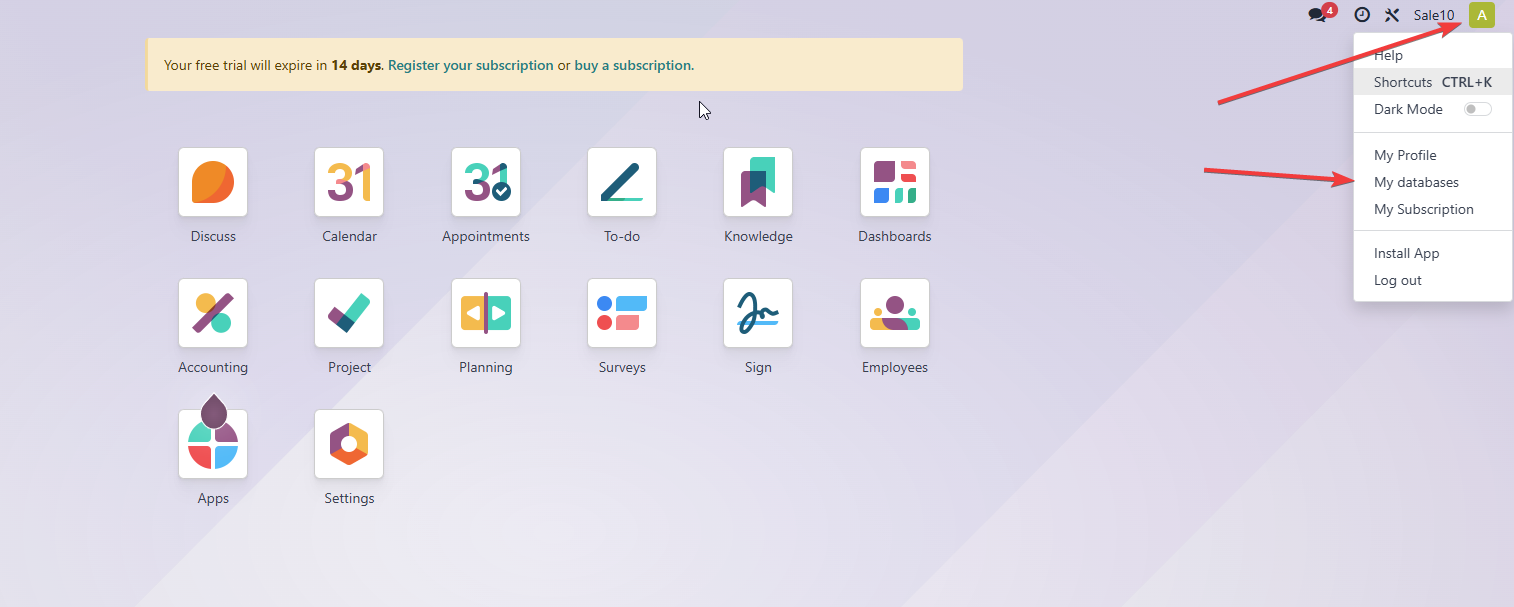Open the To-do app
The image size is (1514, 607).
click(x=622, y=182)
